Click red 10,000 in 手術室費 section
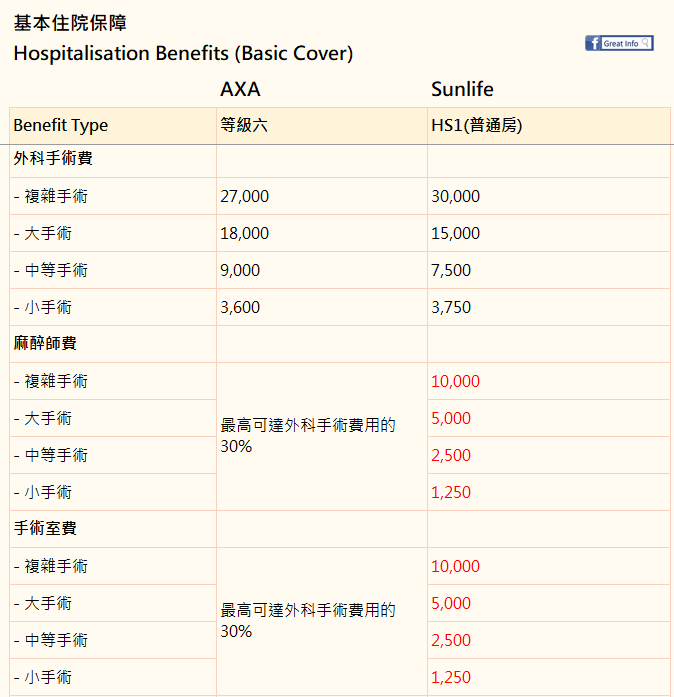Viewport: 674px width, 697px height. coord(456,566)
